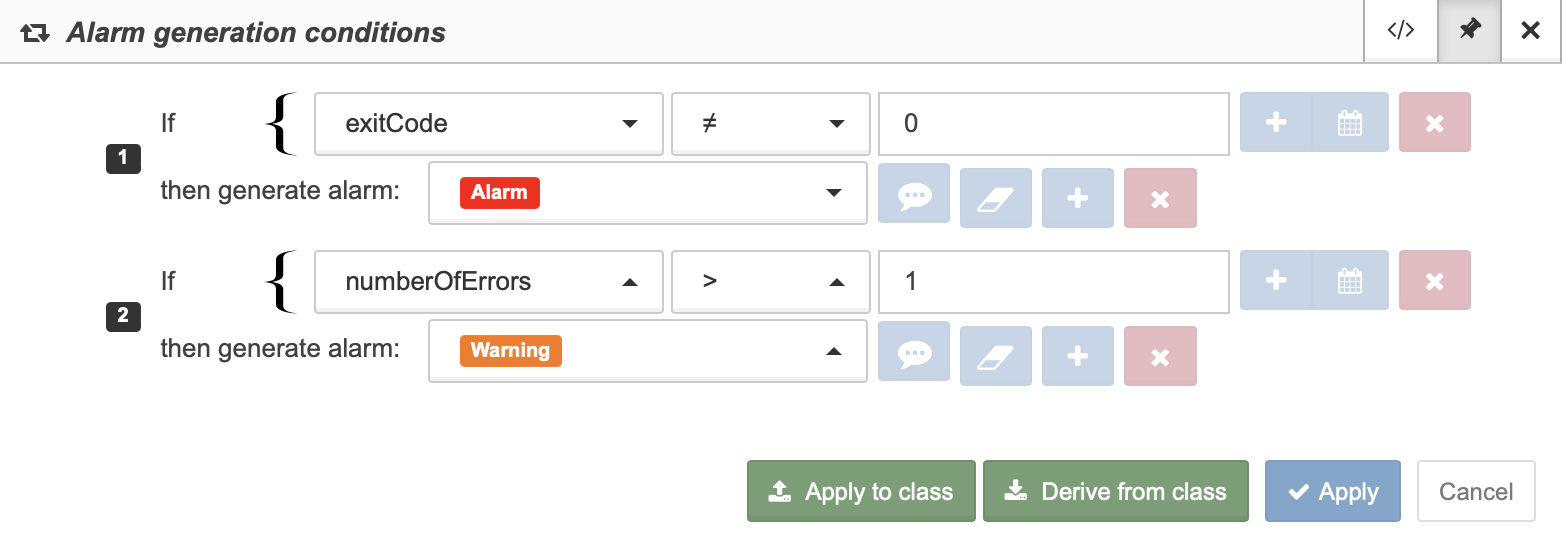Open the ≠ operator dropdown
1562x548 pixels.
(770, 124)
